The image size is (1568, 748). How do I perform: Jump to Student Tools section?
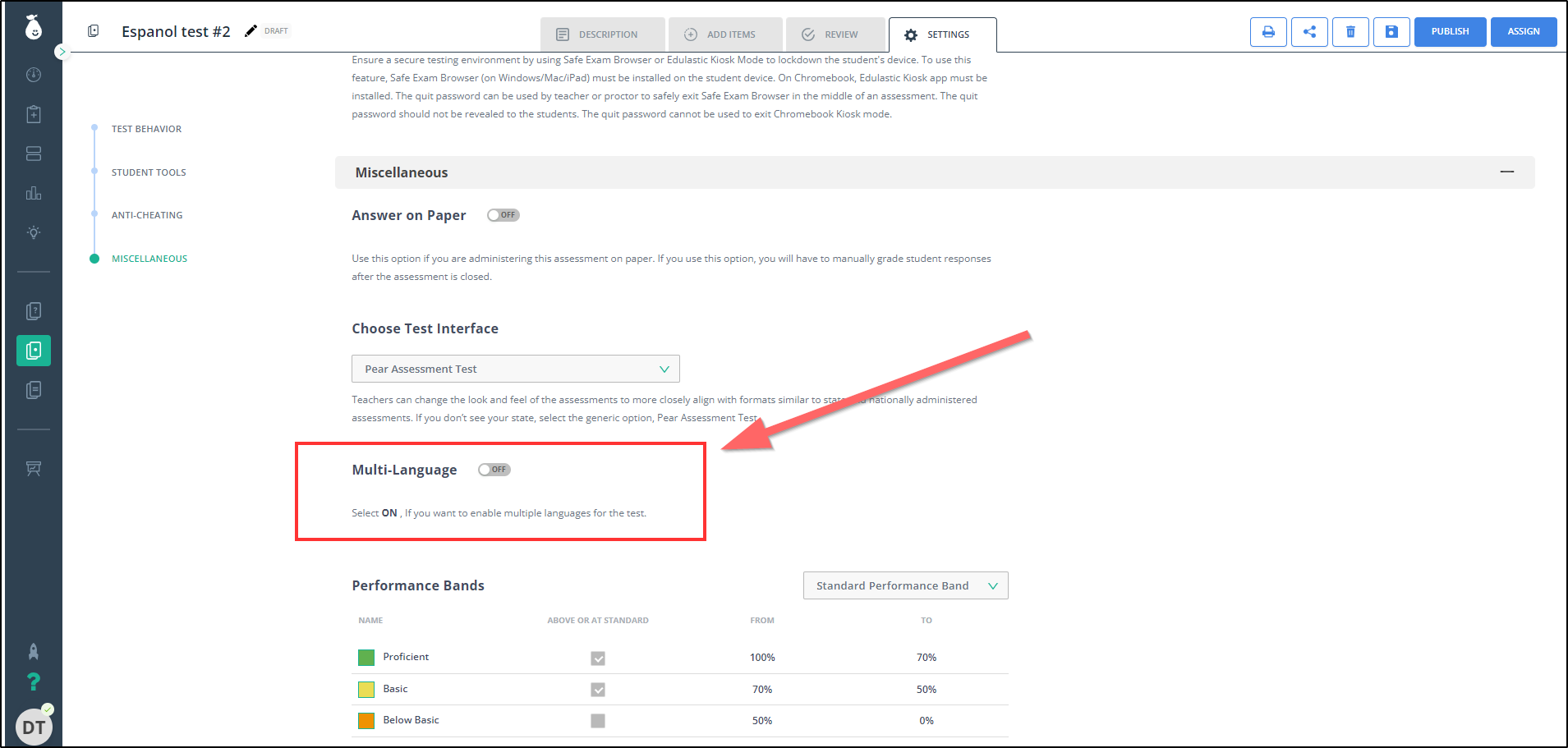click(x=149, y=172)
